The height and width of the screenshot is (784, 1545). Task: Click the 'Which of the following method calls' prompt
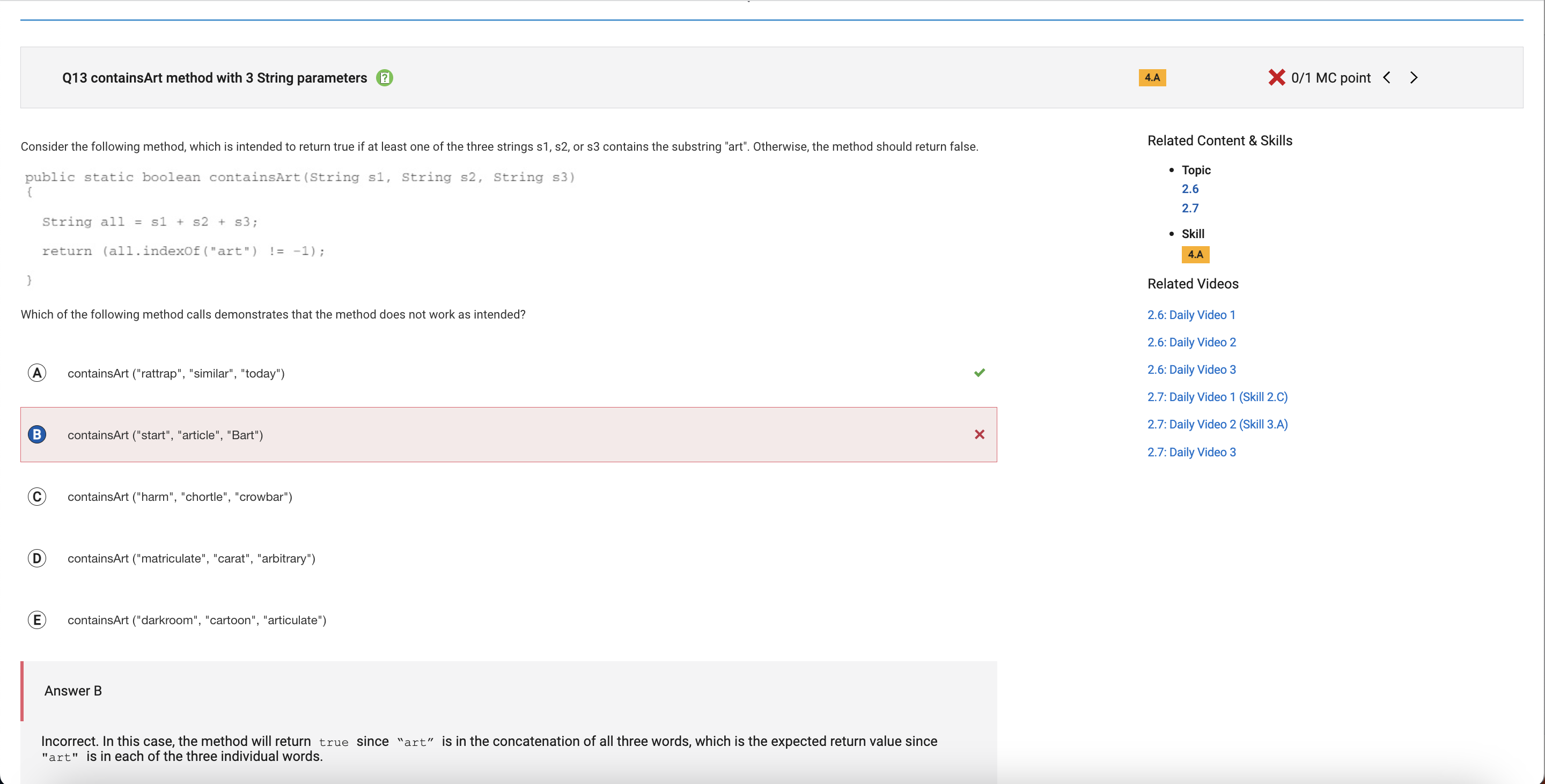coord(273,315)
